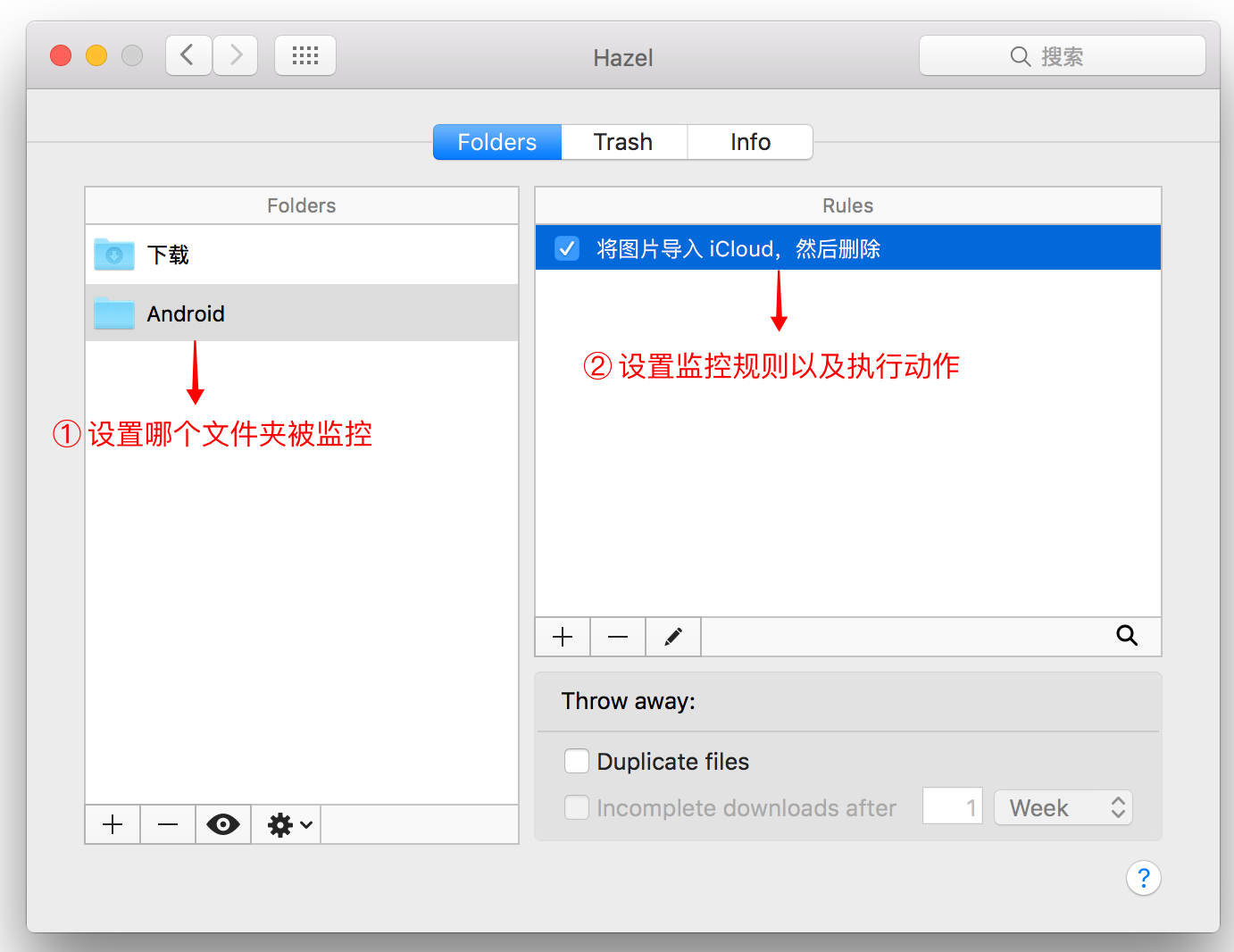Go back using the left chevron button
This screenshot has width=1234, height=952.
(188, 56)
